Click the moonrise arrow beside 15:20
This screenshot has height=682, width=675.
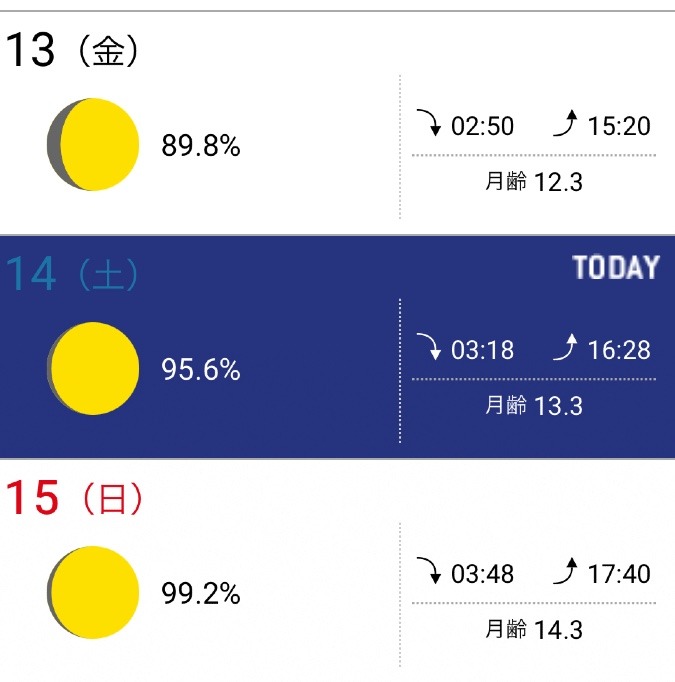tap(565, 123)
